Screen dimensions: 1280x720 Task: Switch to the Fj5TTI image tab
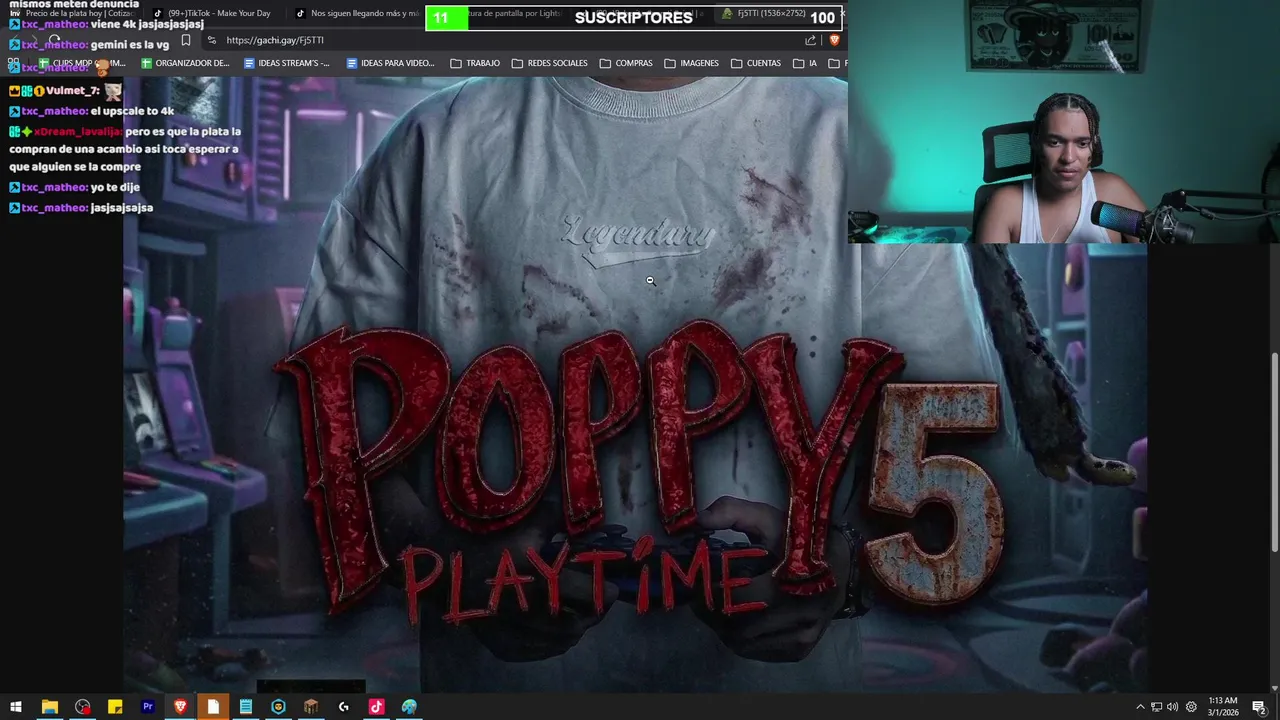[x=780, y=13]
